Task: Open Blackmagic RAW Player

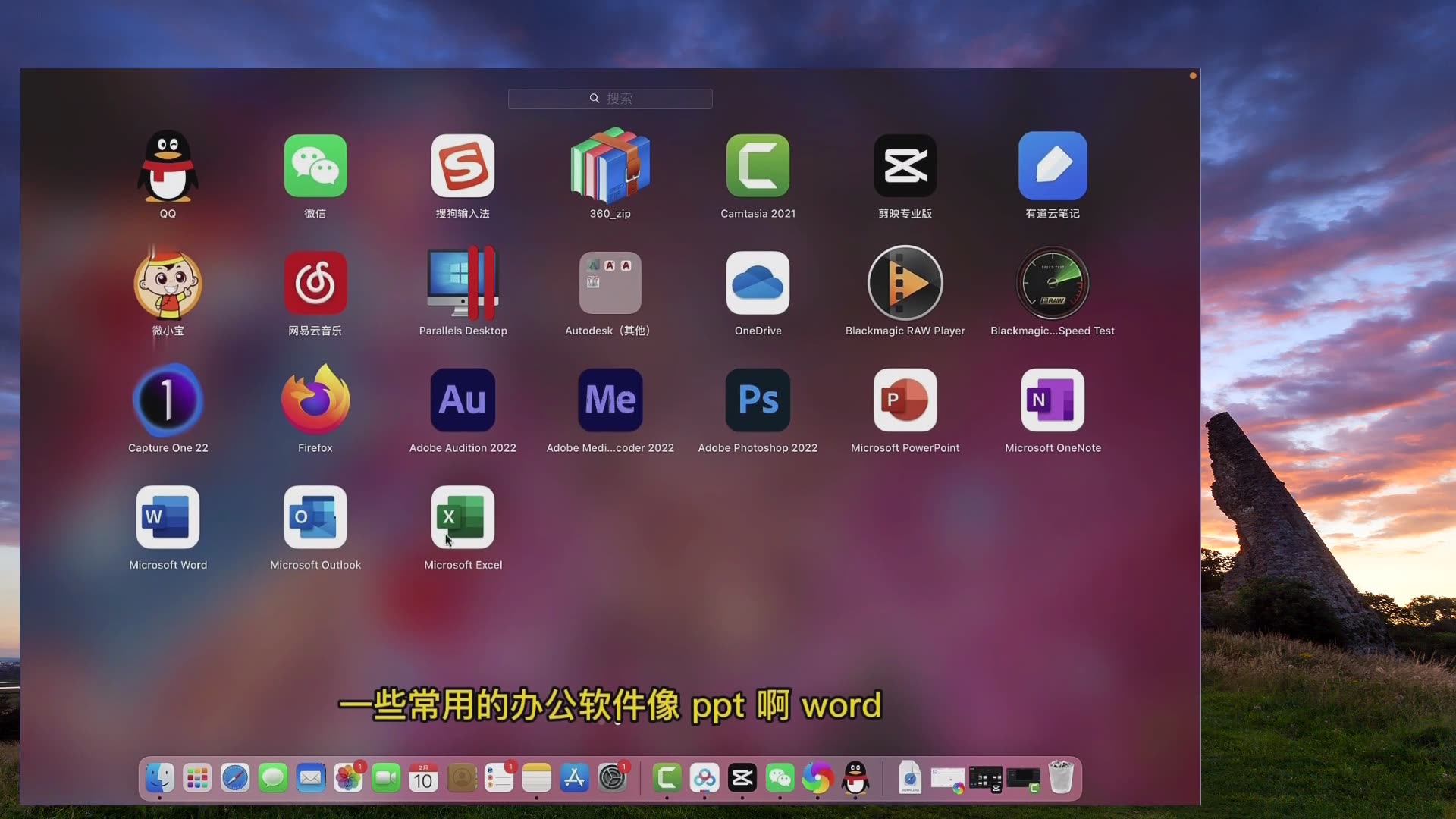Action: coord(905,283)
